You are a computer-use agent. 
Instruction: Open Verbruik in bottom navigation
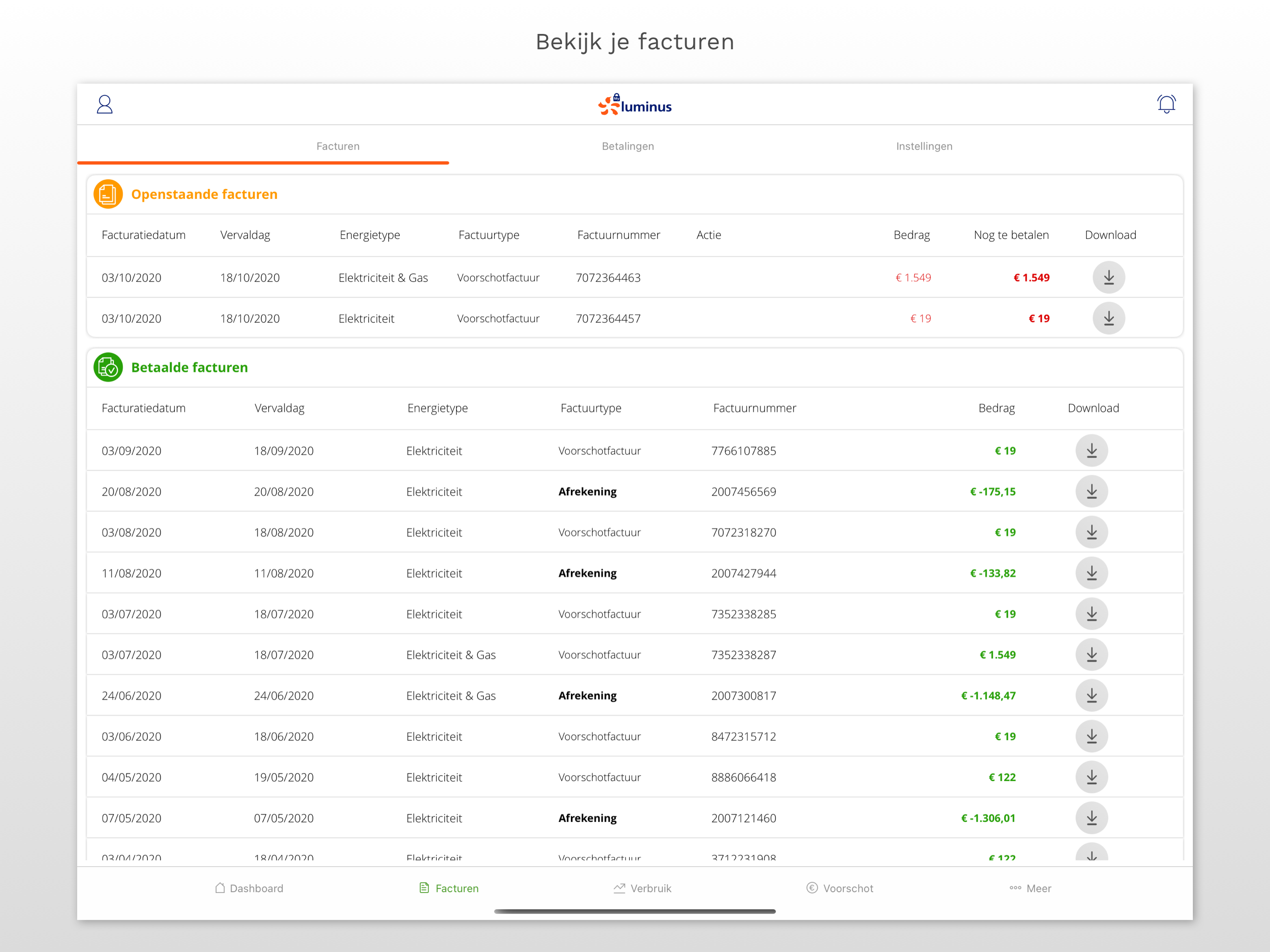tap(642, 888)
